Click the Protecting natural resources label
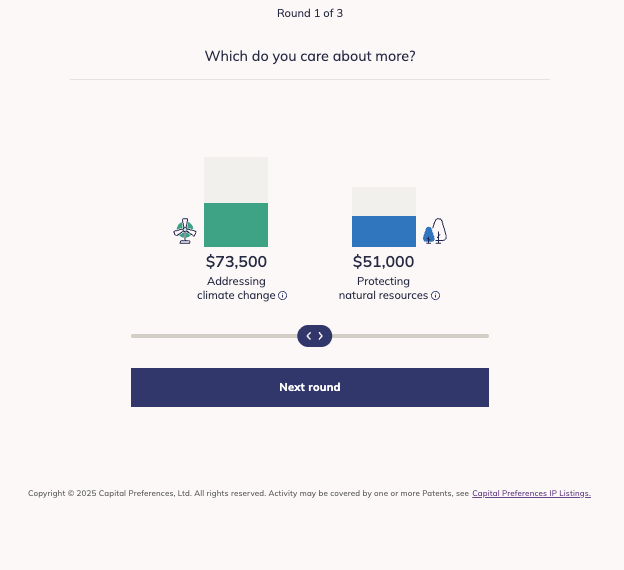 [x=384, y=288]
